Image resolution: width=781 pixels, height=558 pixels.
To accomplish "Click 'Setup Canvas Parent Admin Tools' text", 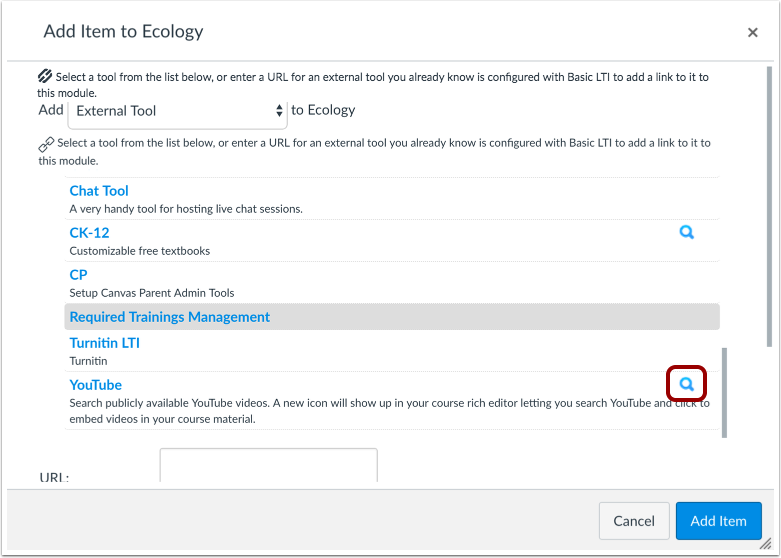I will tap(151, 292).
